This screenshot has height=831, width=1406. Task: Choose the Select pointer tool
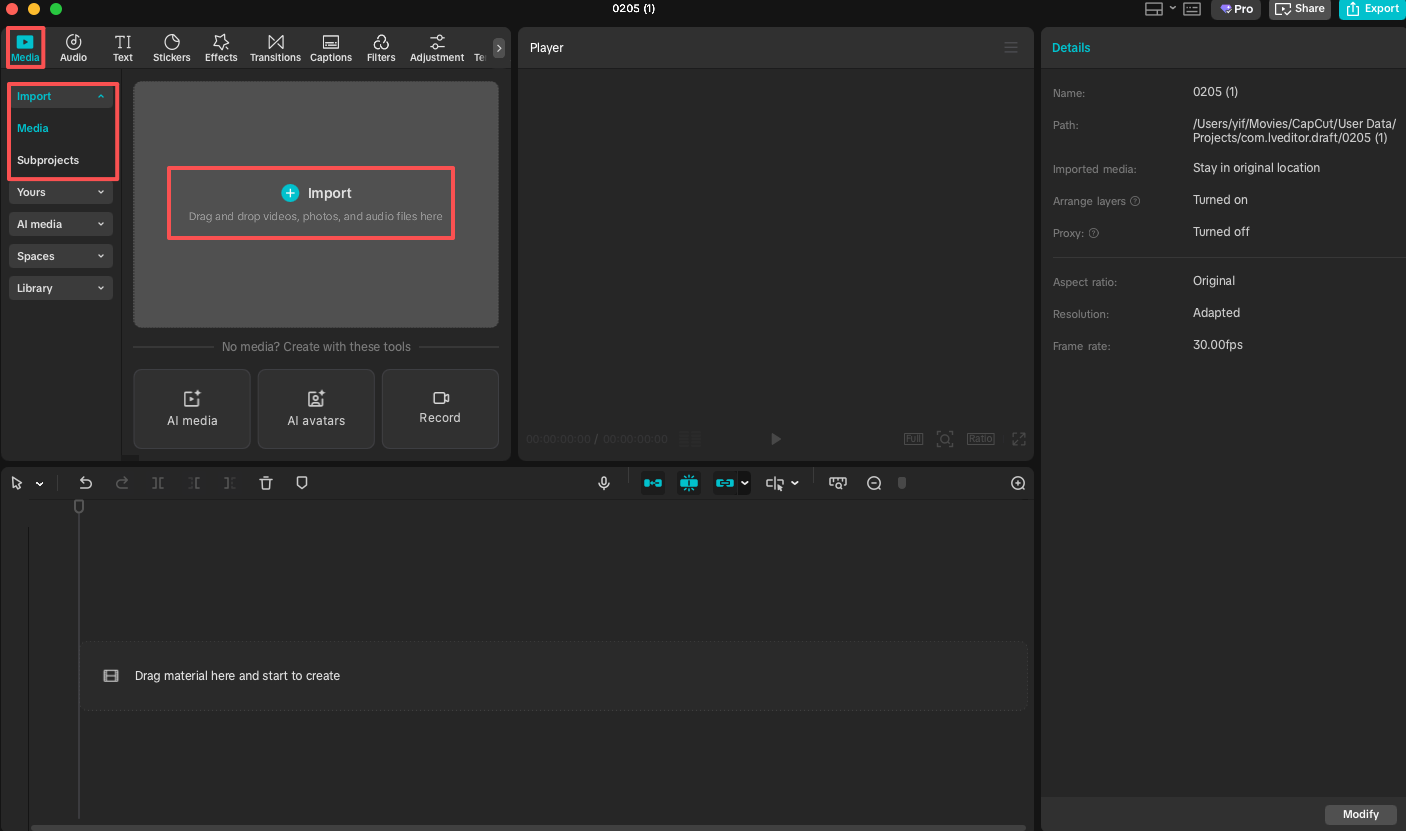point(17,483)
